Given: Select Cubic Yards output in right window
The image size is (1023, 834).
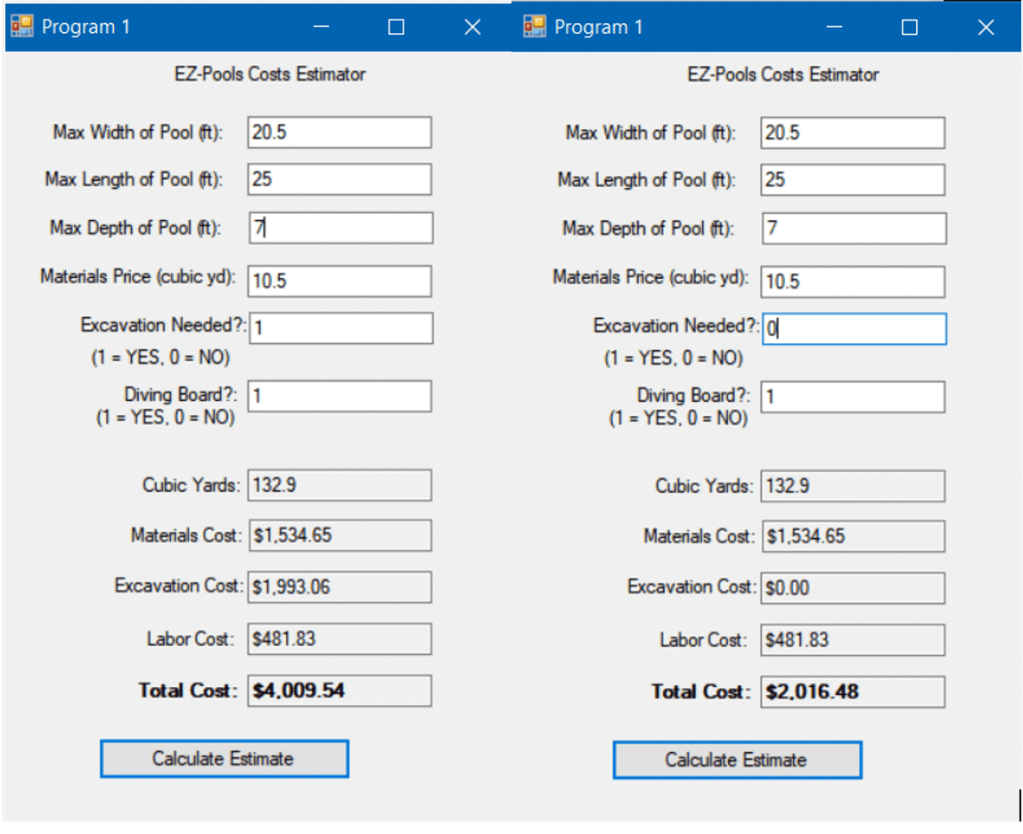Looking at the screenshot, I should coord(853,487).
